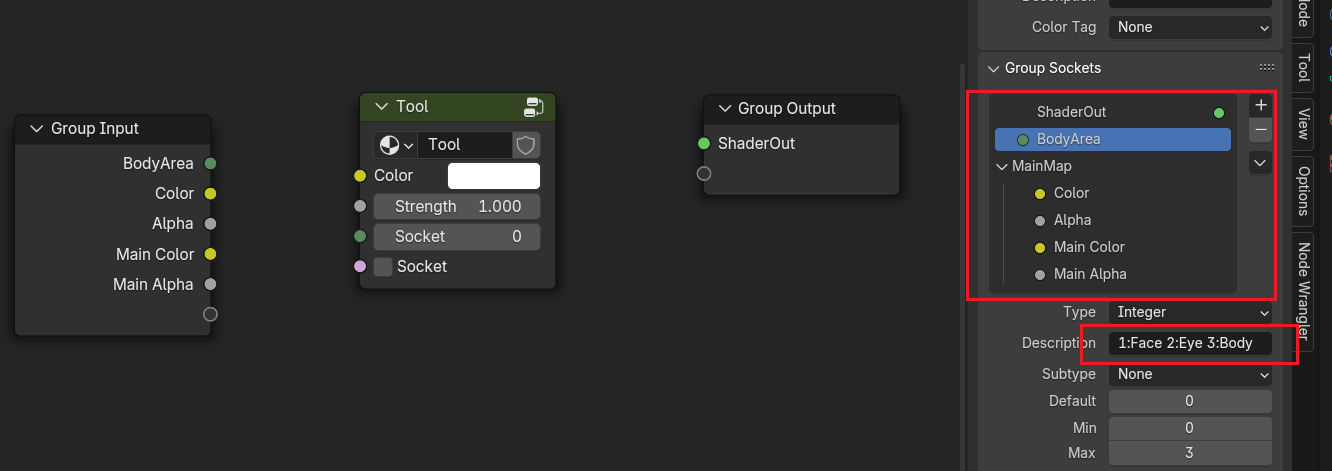Collapse the MainMap panel in socket list
Screen dimensions: 1332x471
[1003, 166]
